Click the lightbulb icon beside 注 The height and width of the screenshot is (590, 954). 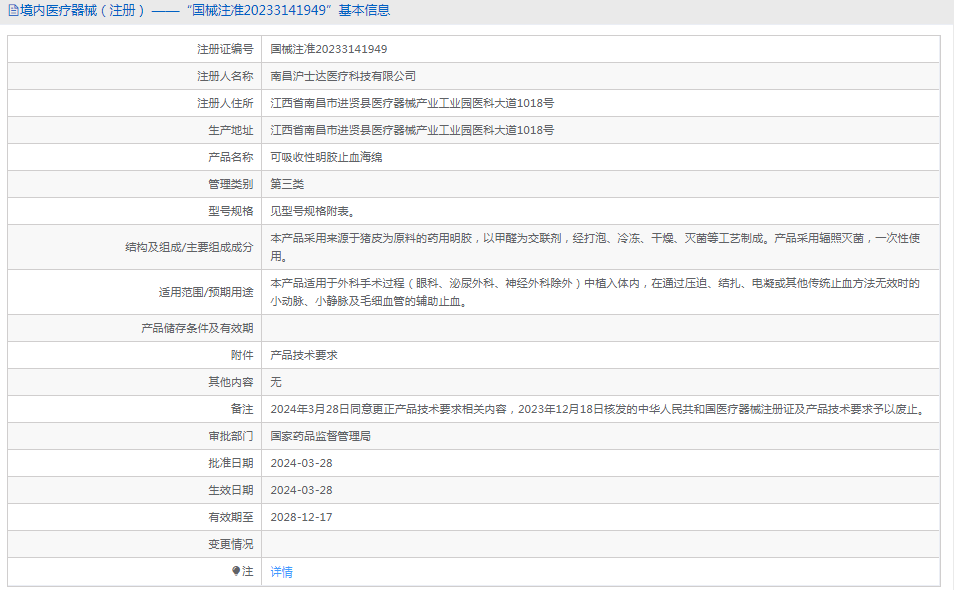(x=236, y=571)
